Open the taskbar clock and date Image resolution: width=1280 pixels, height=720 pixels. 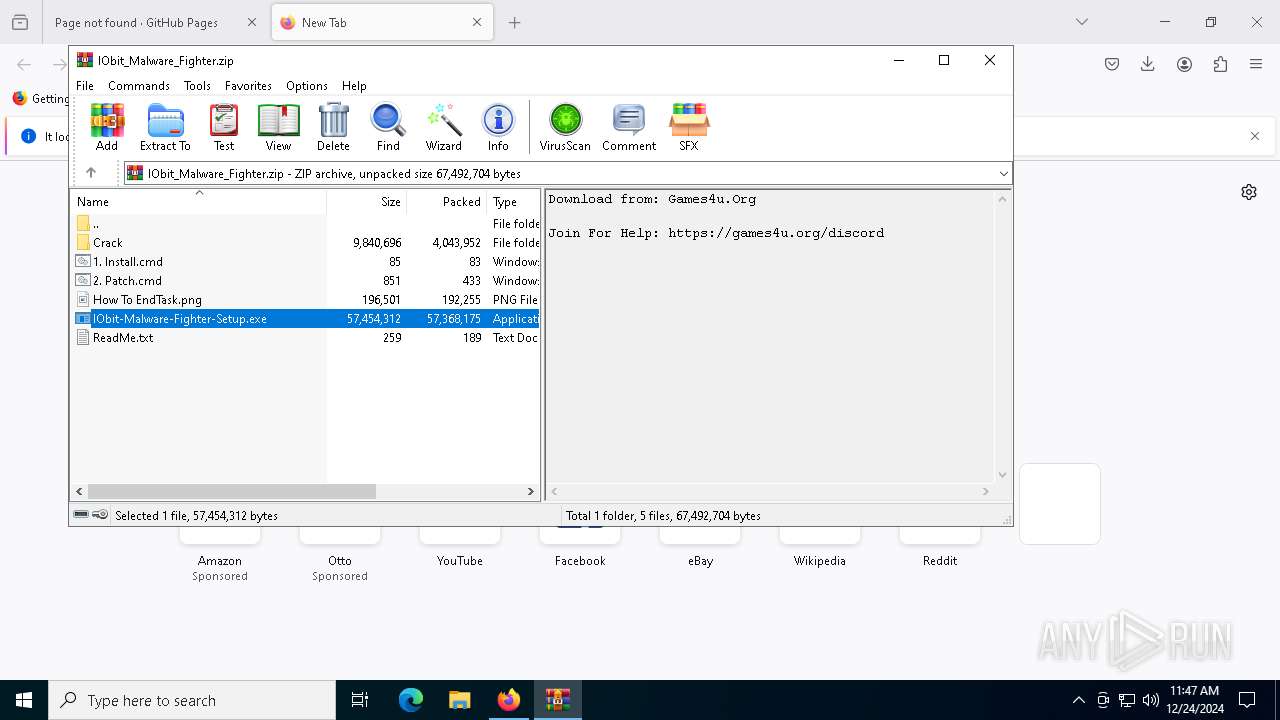(x=1194, y=700)
